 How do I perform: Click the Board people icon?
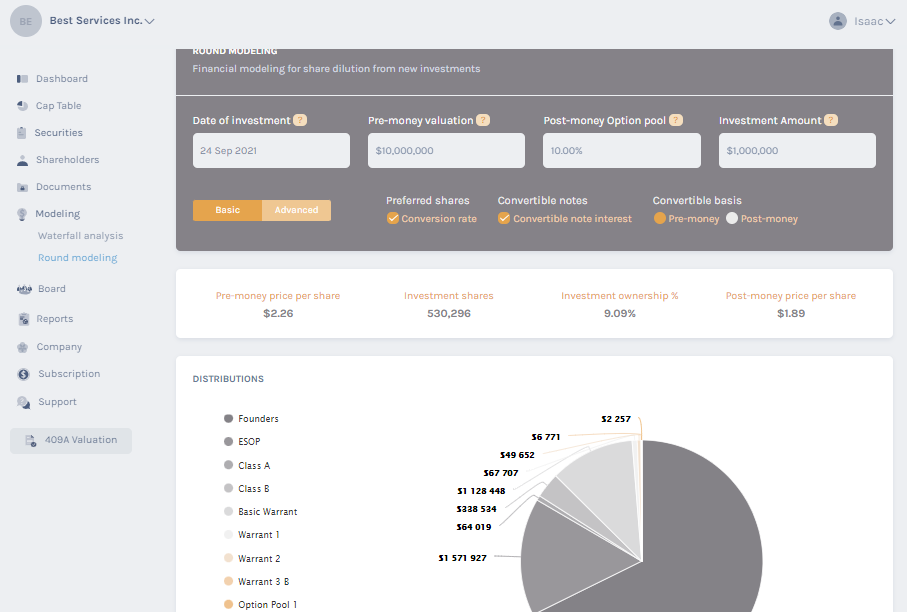(24, 289)
